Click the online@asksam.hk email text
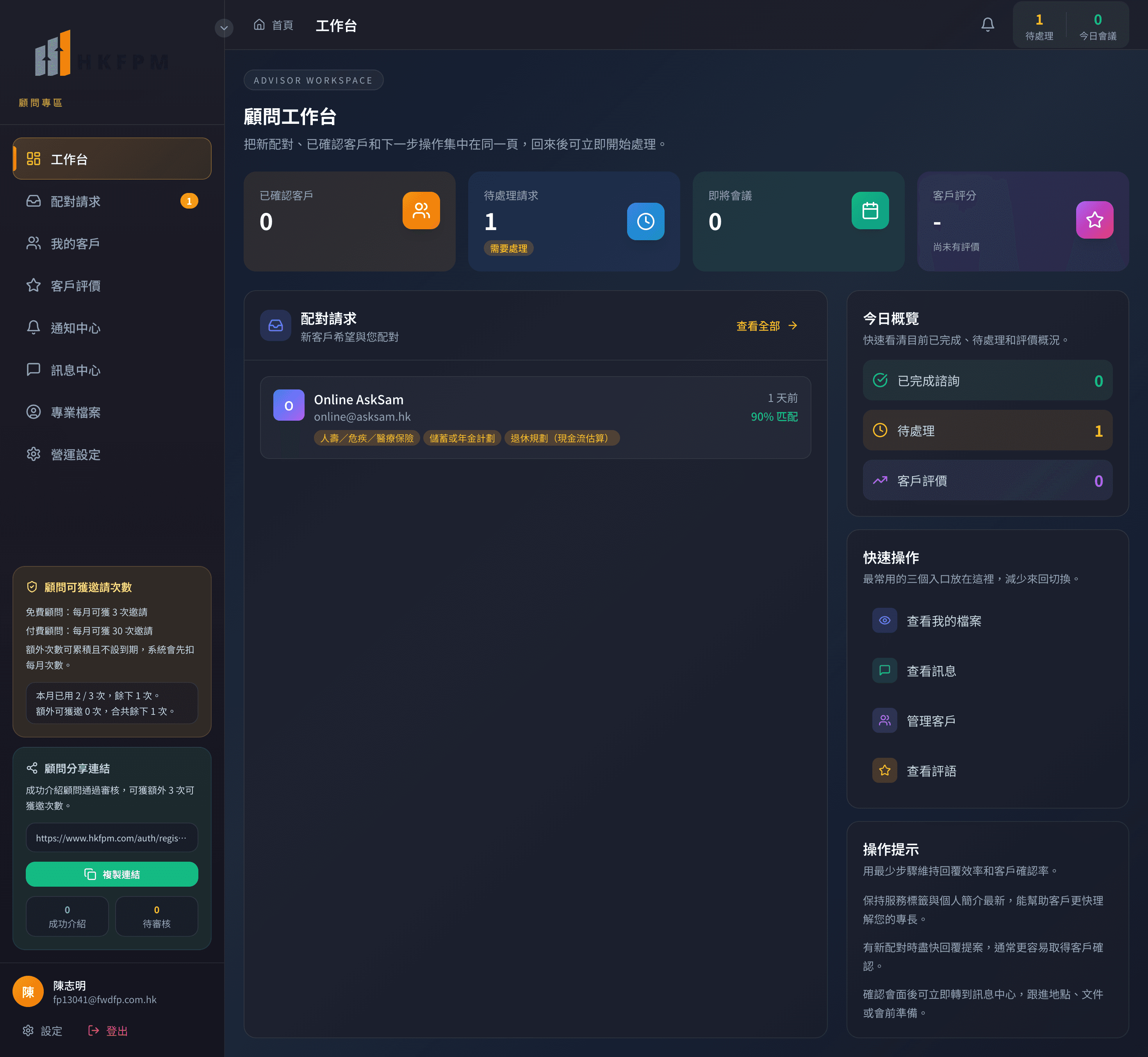The image size is (1148, 1057). pyautogui.click(x=362, y=416)
